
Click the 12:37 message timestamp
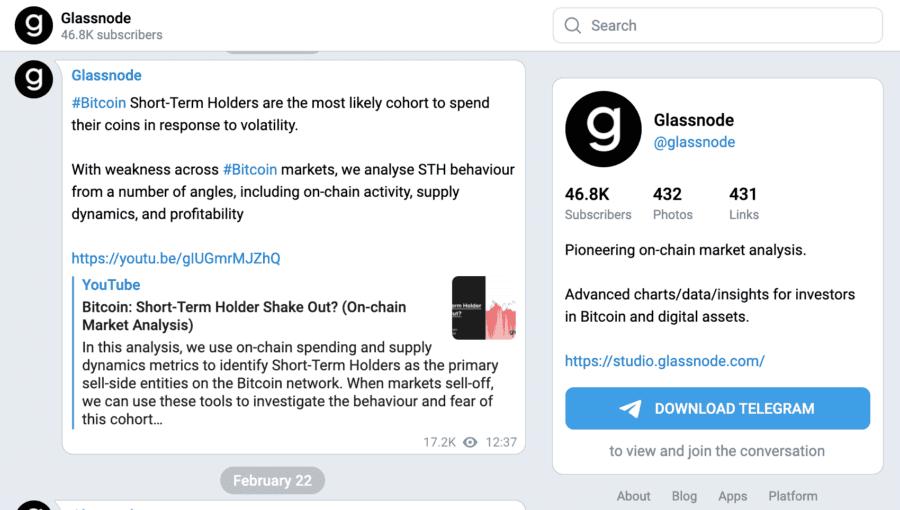click(x=501, y=442)
